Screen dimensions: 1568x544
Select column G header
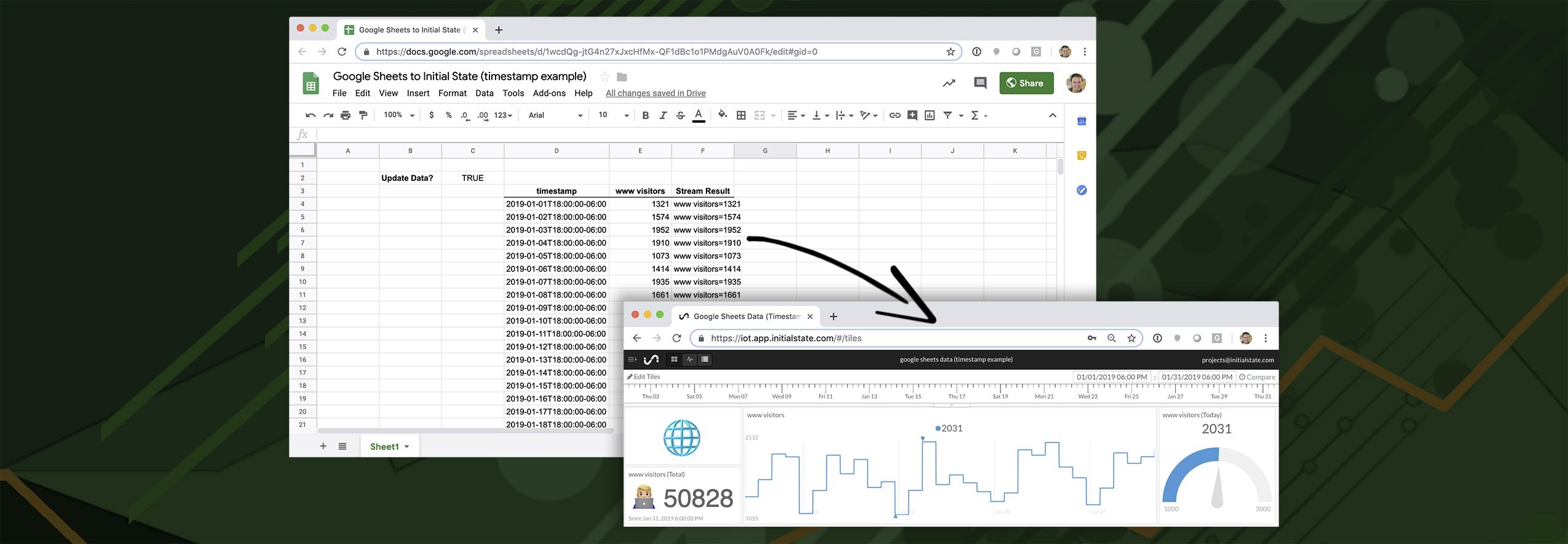765,151
